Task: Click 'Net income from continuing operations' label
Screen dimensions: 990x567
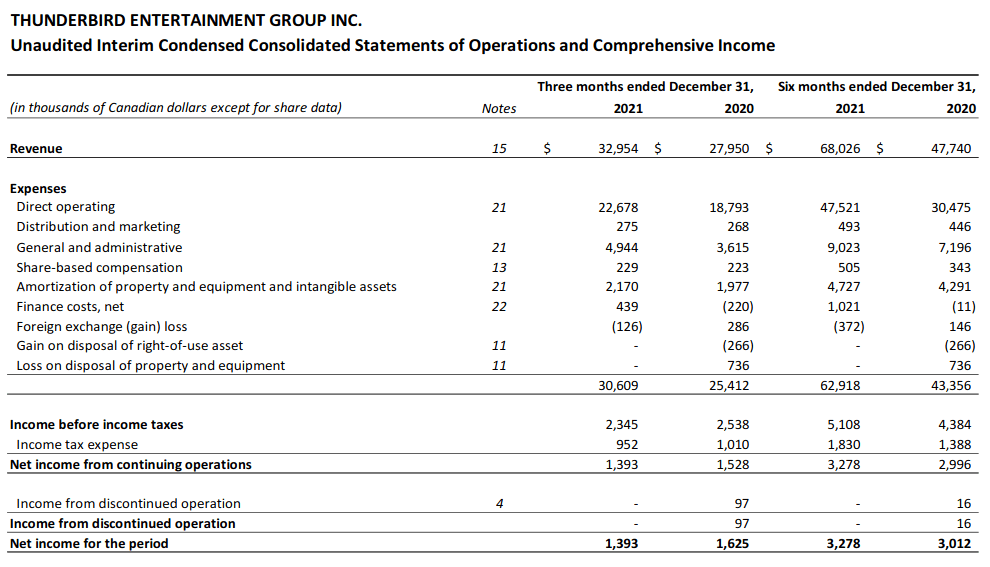Action: click(x=131, y=465)
